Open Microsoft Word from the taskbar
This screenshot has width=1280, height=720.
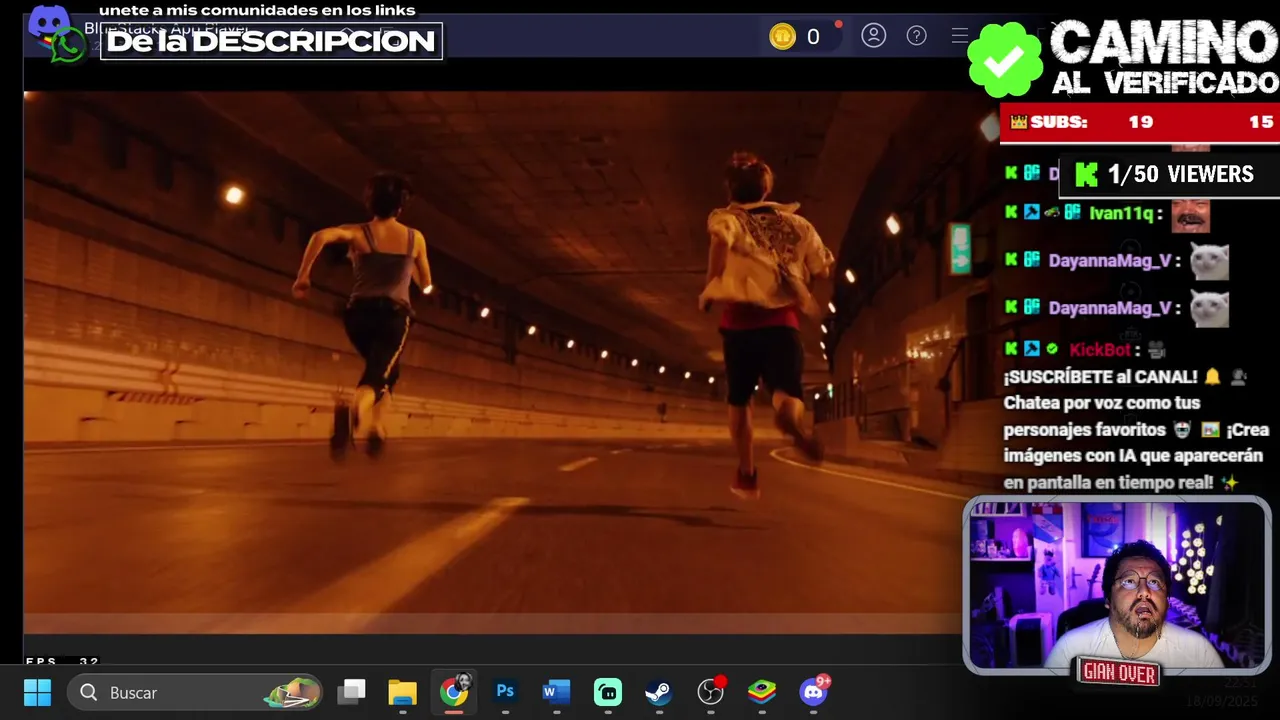[556, 692]
